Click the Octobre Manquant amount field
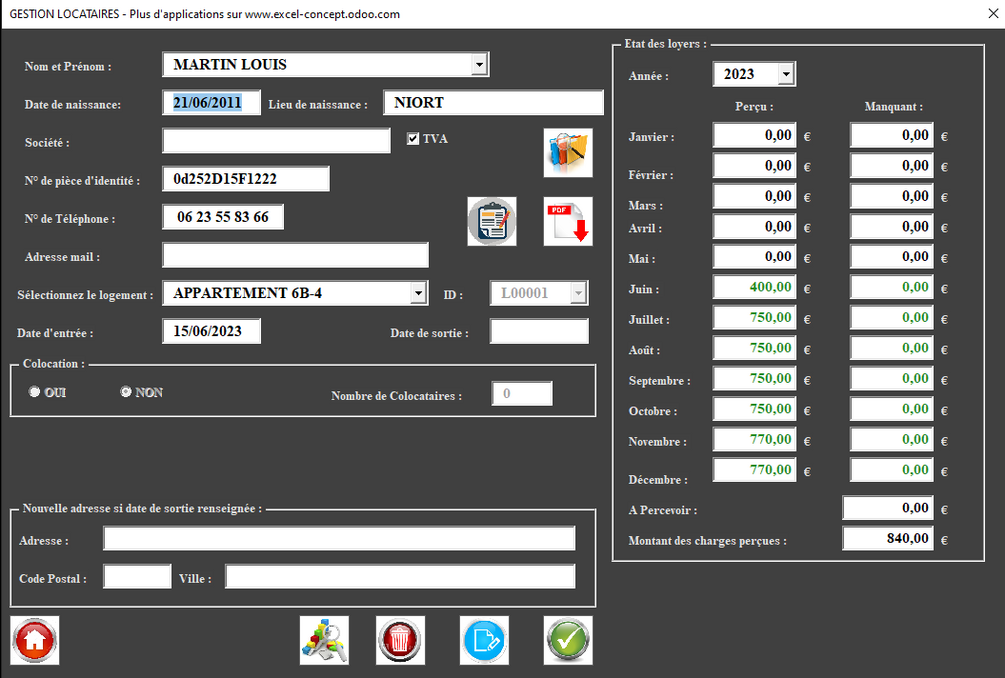Screen dimensions: 1005x678 (x=892, y=409)
